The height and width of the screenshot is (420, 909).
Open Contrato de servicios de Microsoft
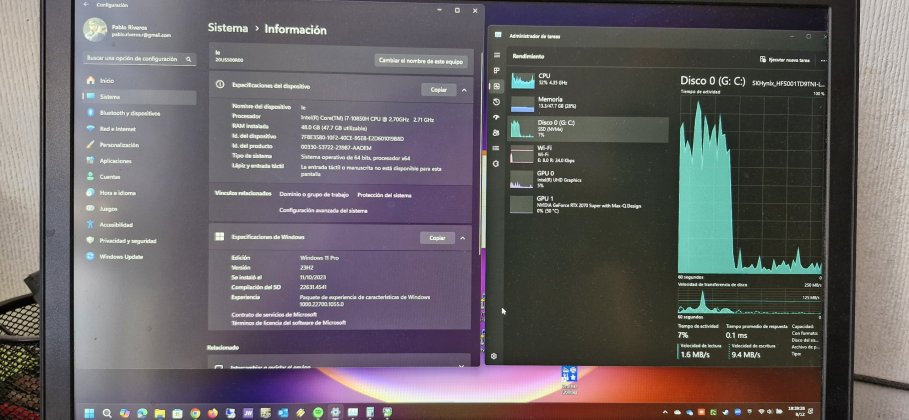[x=274, y=314]
